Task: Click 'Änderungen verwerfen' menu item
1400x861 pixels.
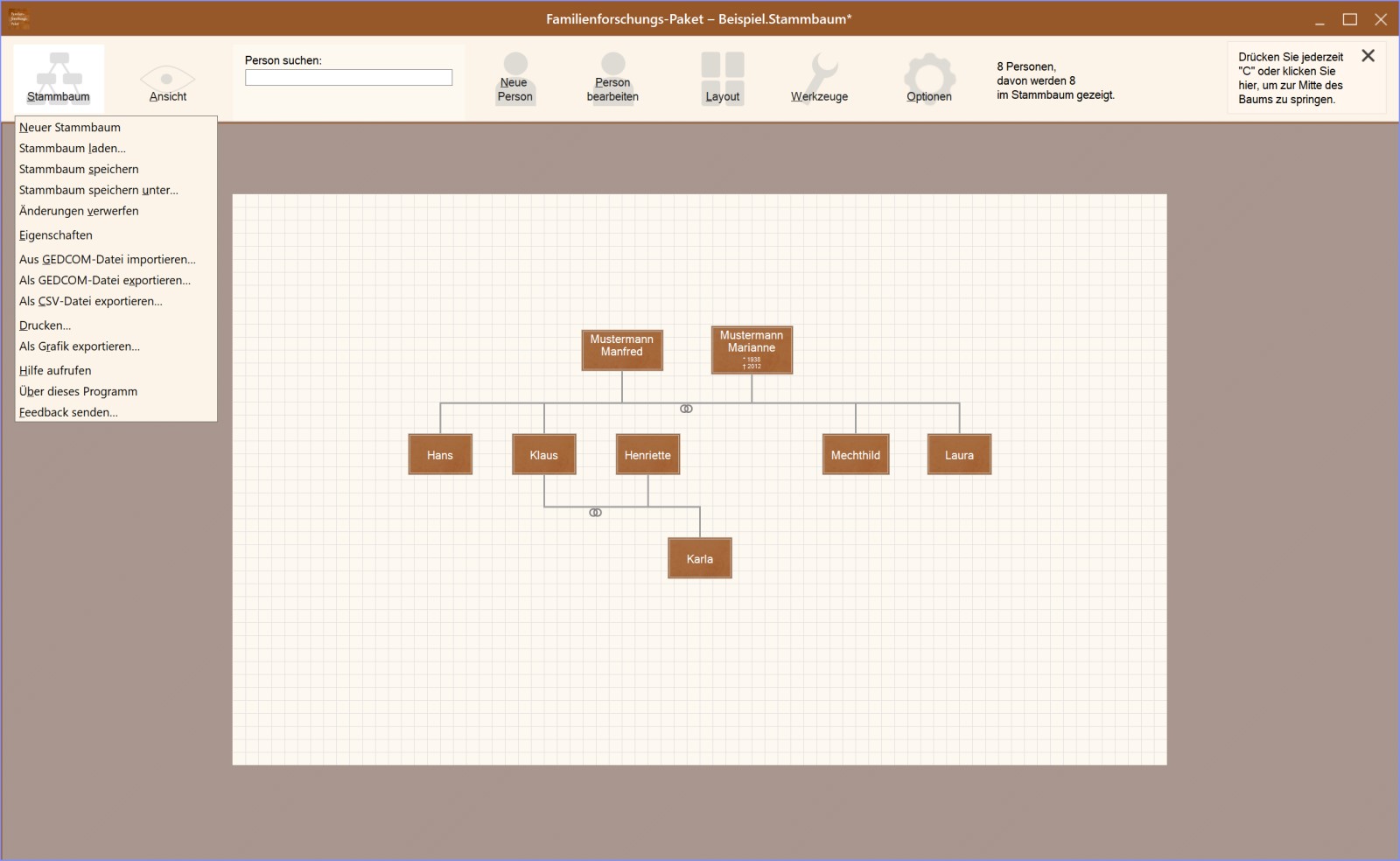Action: click(x=79, y=211)
